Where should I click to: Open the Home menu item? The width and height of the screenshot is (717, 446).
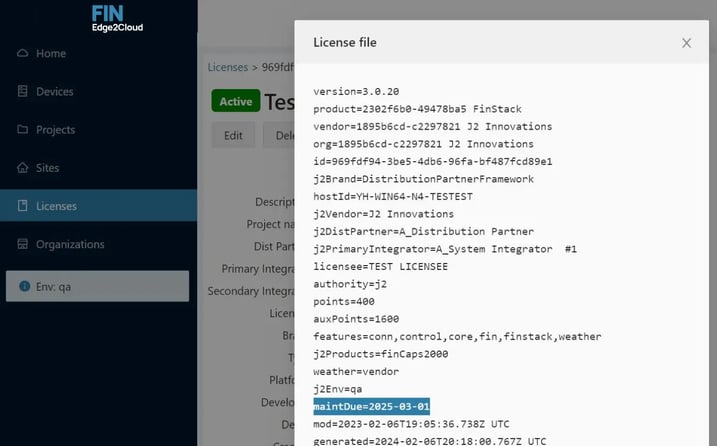[x=98, y=53]
